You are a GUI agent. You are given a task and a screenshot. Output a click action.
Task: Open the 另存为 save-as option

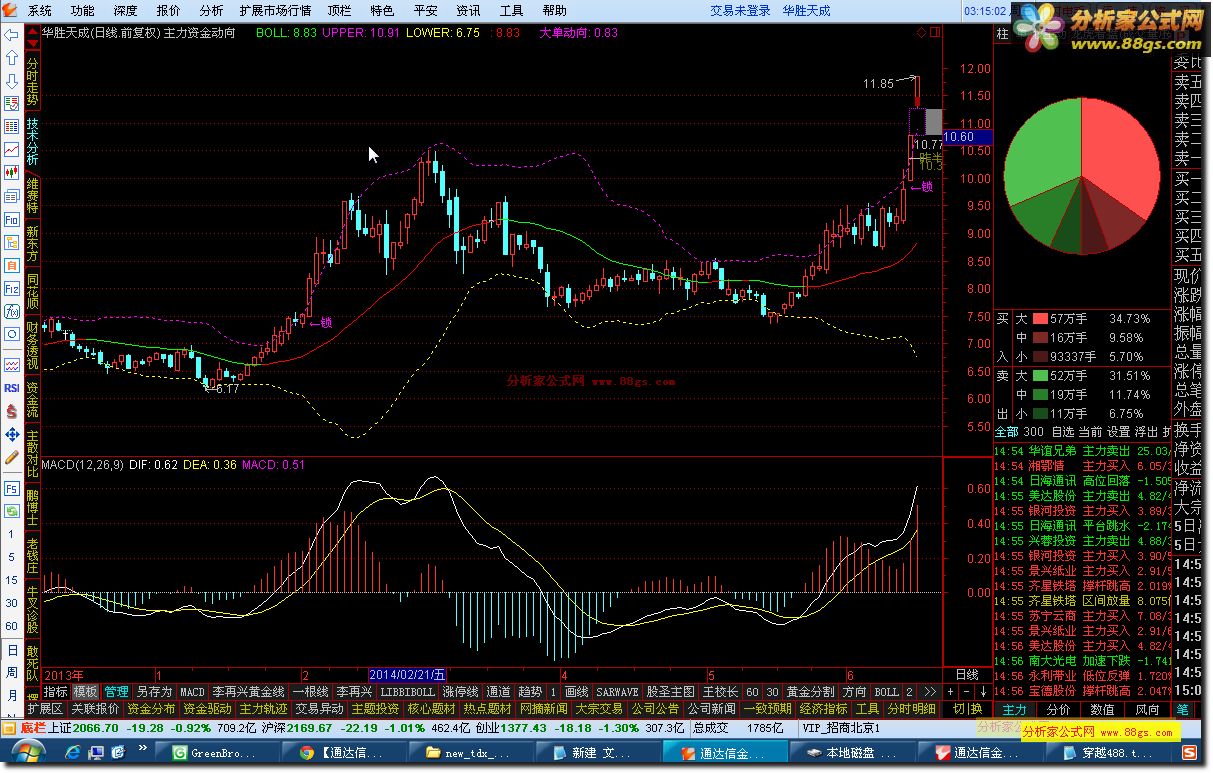[x=154, y=691]
